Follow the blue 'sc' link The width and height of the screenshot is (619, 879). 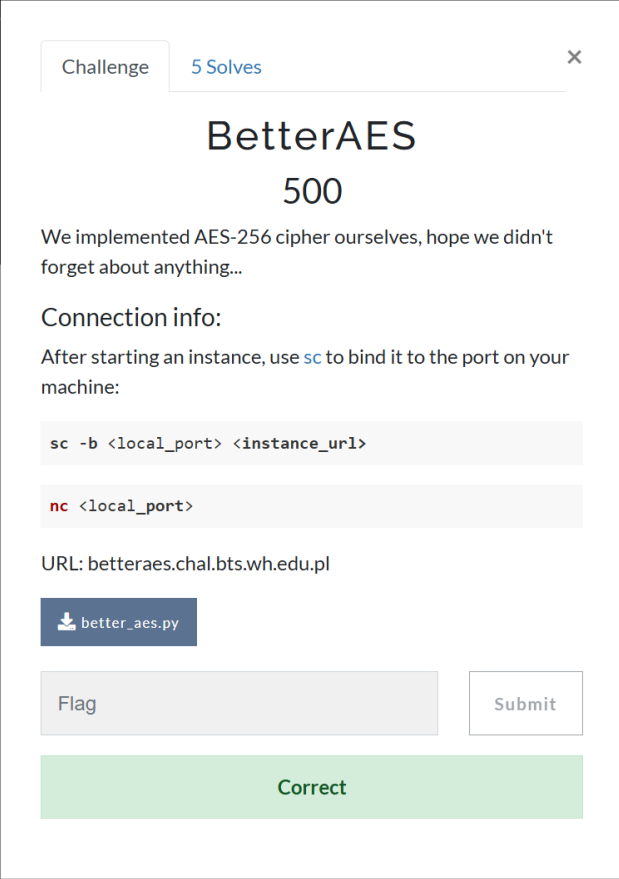coord(312,357)
